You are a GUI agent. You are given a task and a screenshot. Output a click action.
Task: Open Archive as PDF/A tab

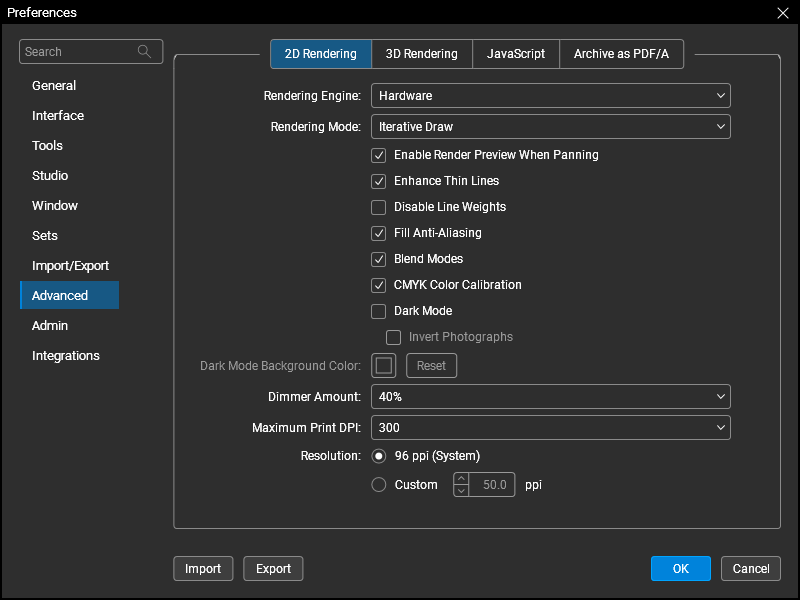(x=621, y=54)
